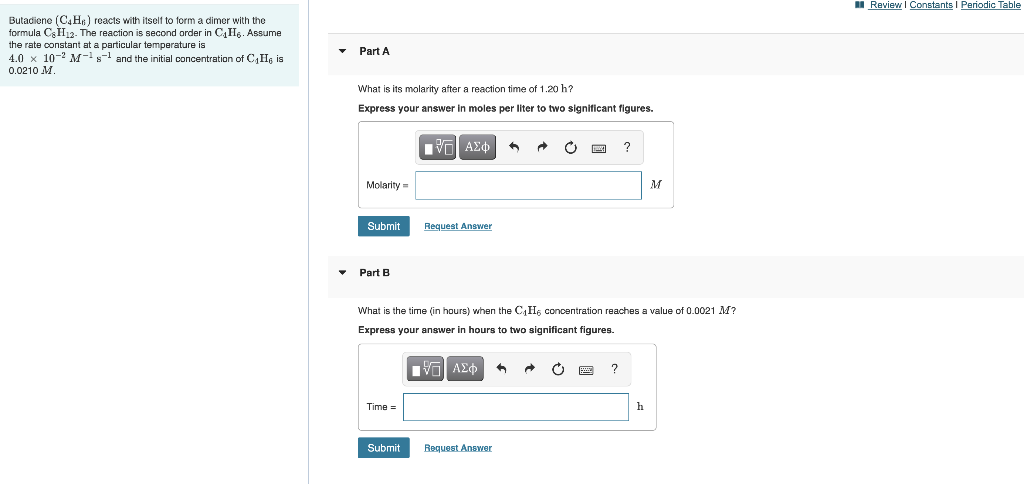This screenshot has width=1024, height=484.
Task: Show keyboard shortcuts in Part A
Action: coord(599,148)
